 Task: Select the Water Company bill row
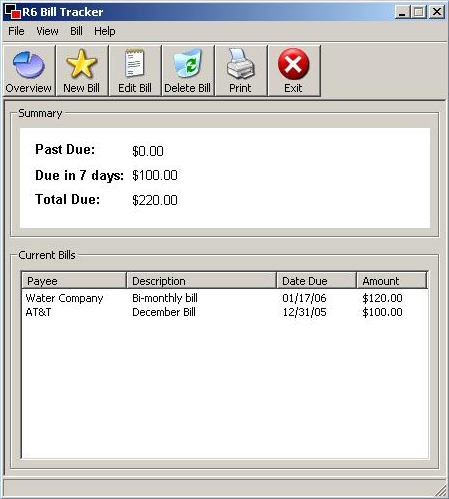pyautogui.click(x=225, y=298)
